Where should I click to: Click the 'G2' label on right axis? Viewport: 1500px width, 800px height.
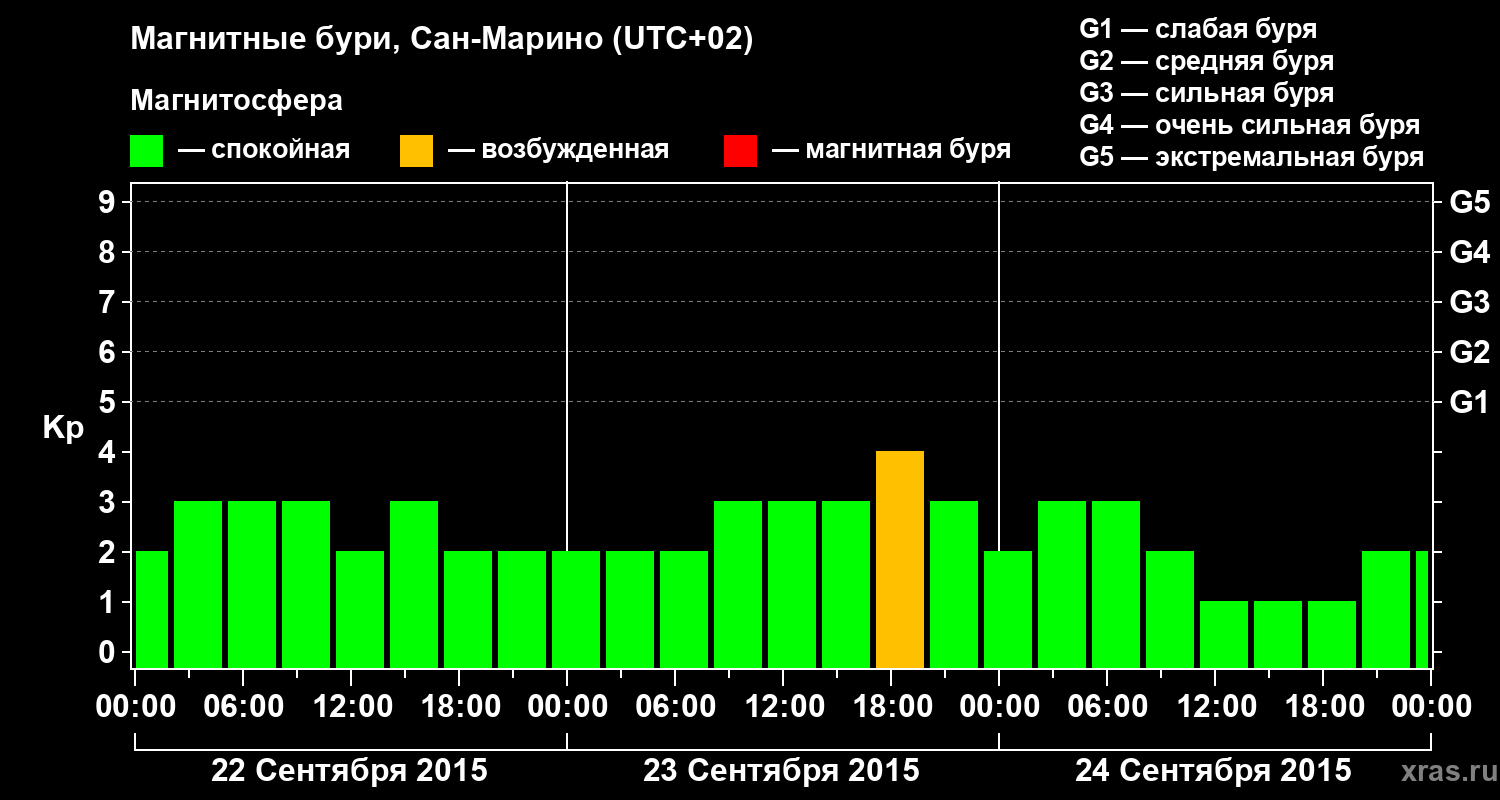click(1469, 352)
